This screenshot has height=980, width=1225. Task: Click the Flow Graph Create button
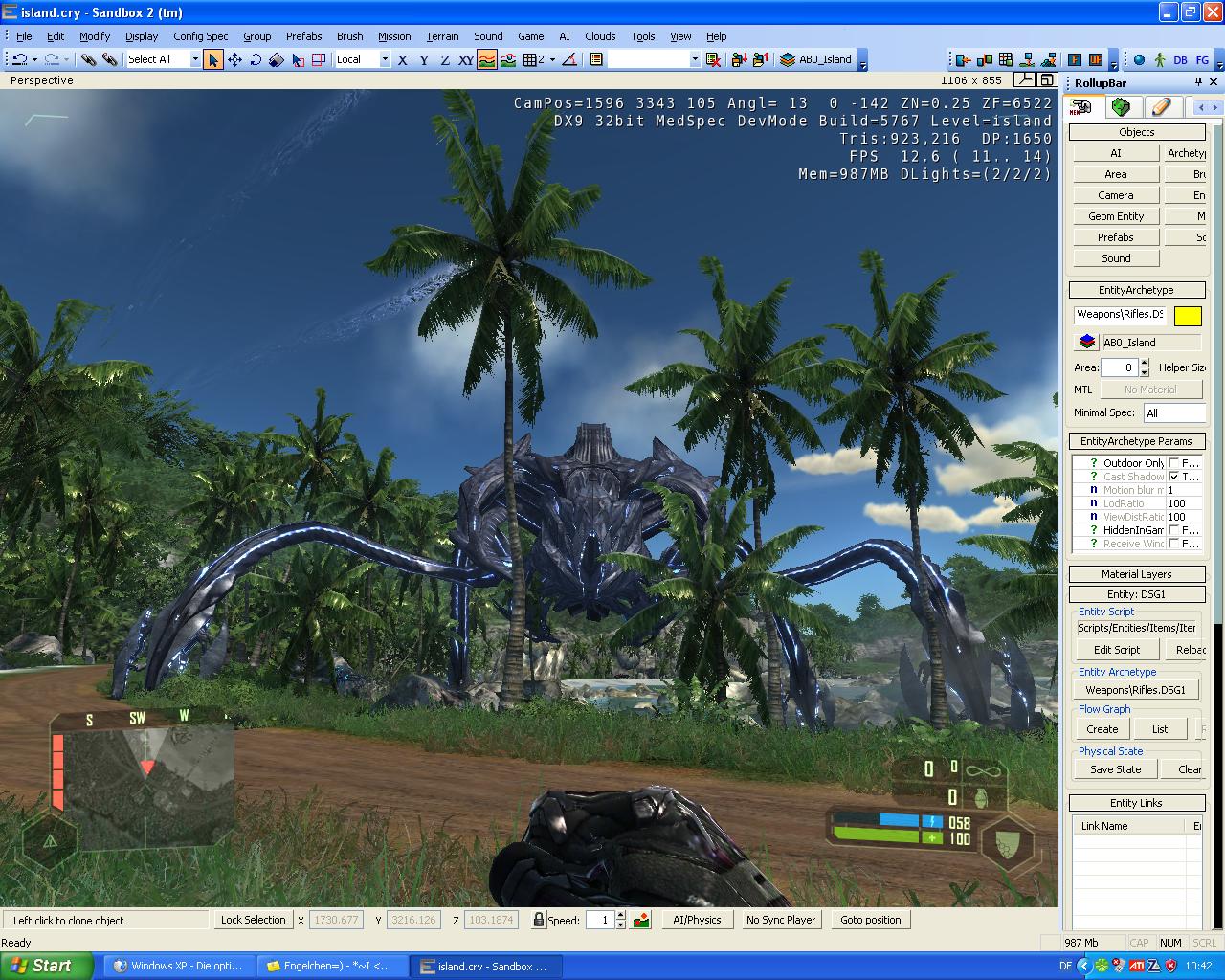[1102, 729]
